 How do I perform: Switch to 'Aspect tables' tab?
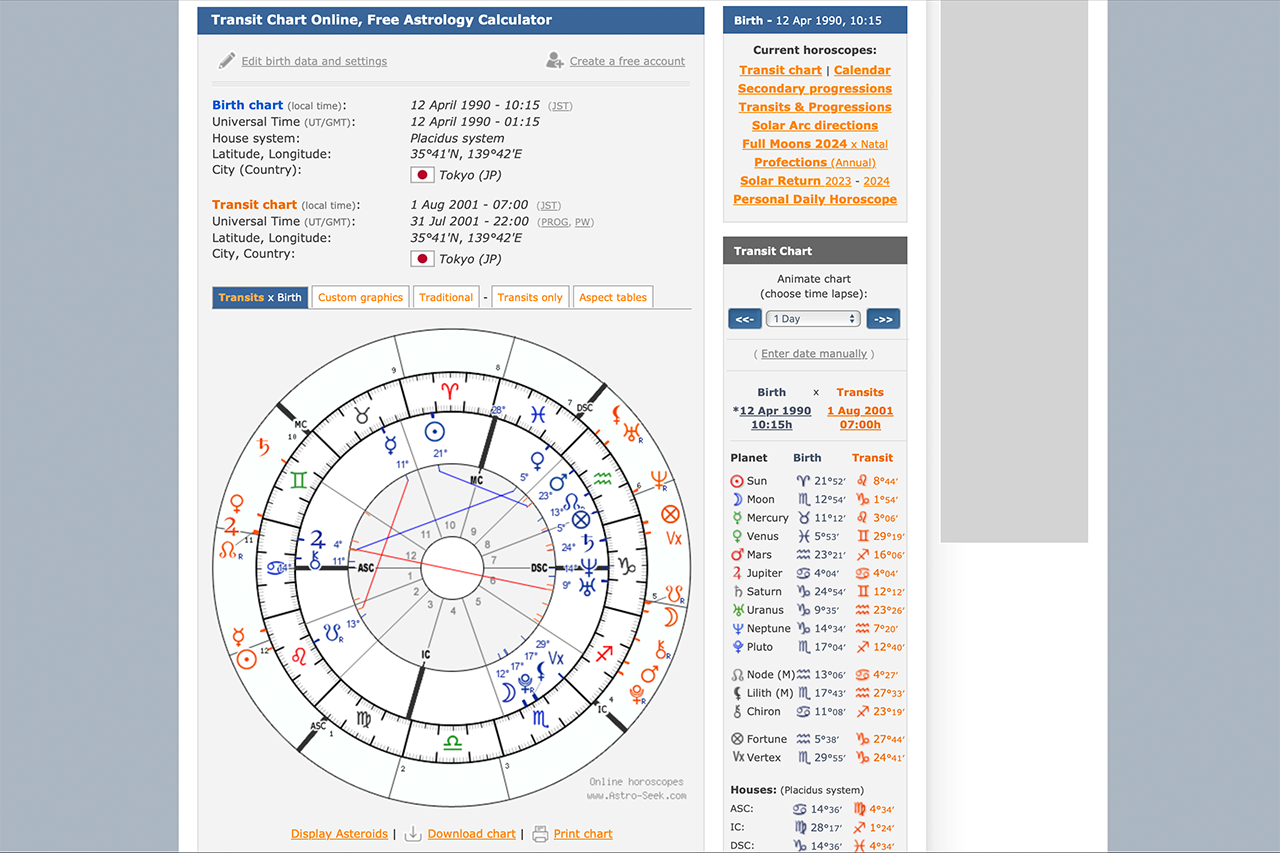[613, 297]
